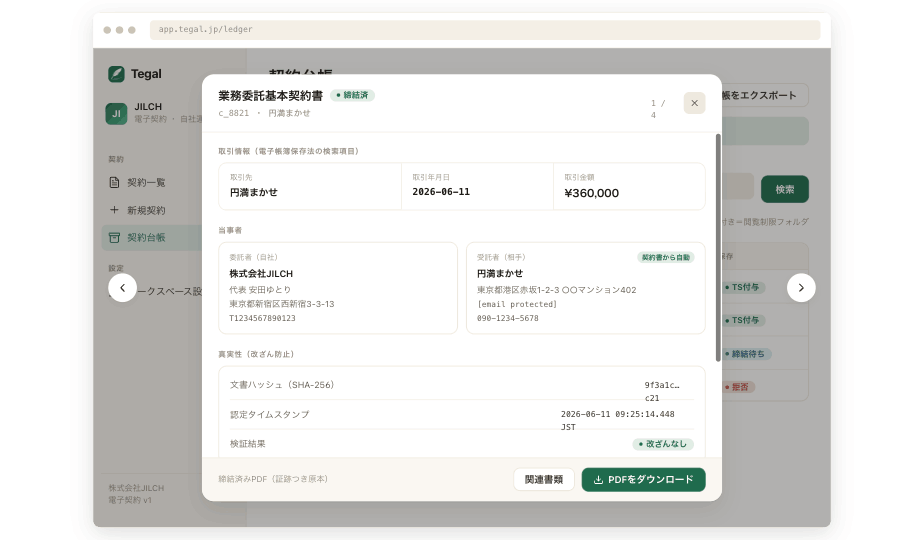This screenshot has height=540, width=924.
Task: Open the JILCH workspace avatar
Action: click(116, 113)
